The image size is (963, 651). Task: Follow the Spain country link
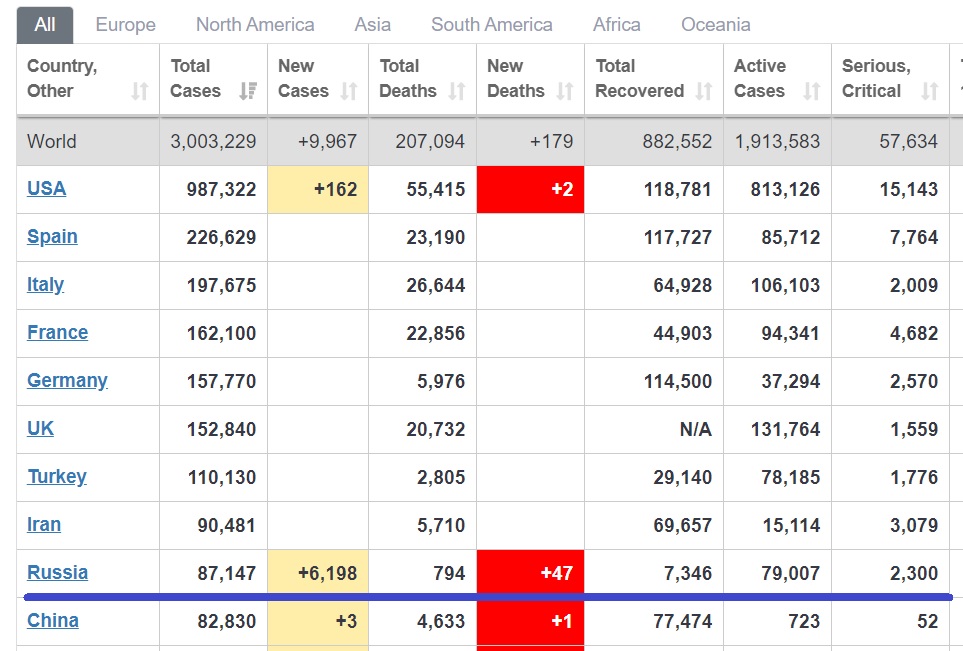(x=52, y=236)
